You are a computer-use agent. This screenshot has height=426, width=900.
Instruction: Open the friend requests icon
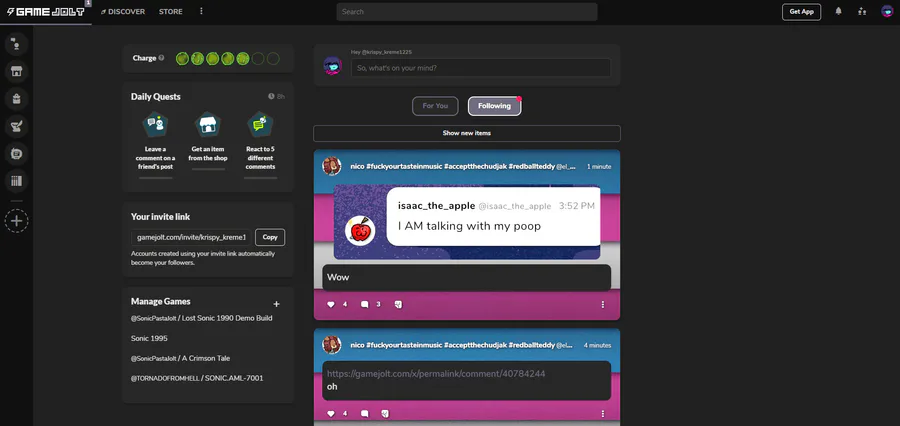point(862,11)
